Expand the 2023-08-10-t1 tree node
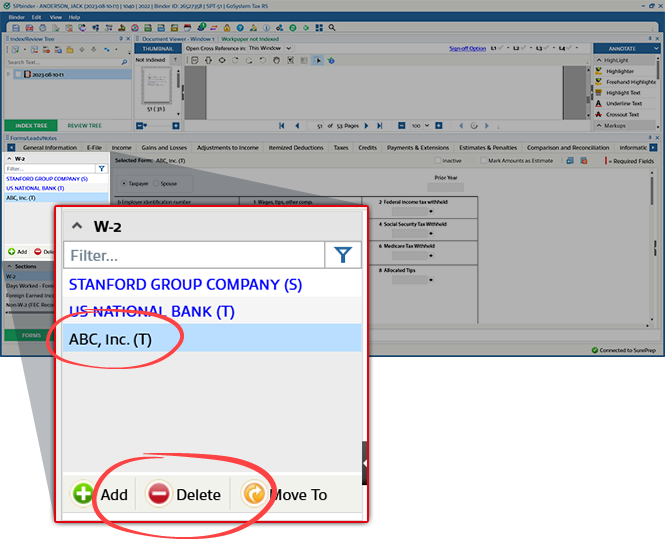The height and width of the screenshot is (545, 665). [8, 74]
